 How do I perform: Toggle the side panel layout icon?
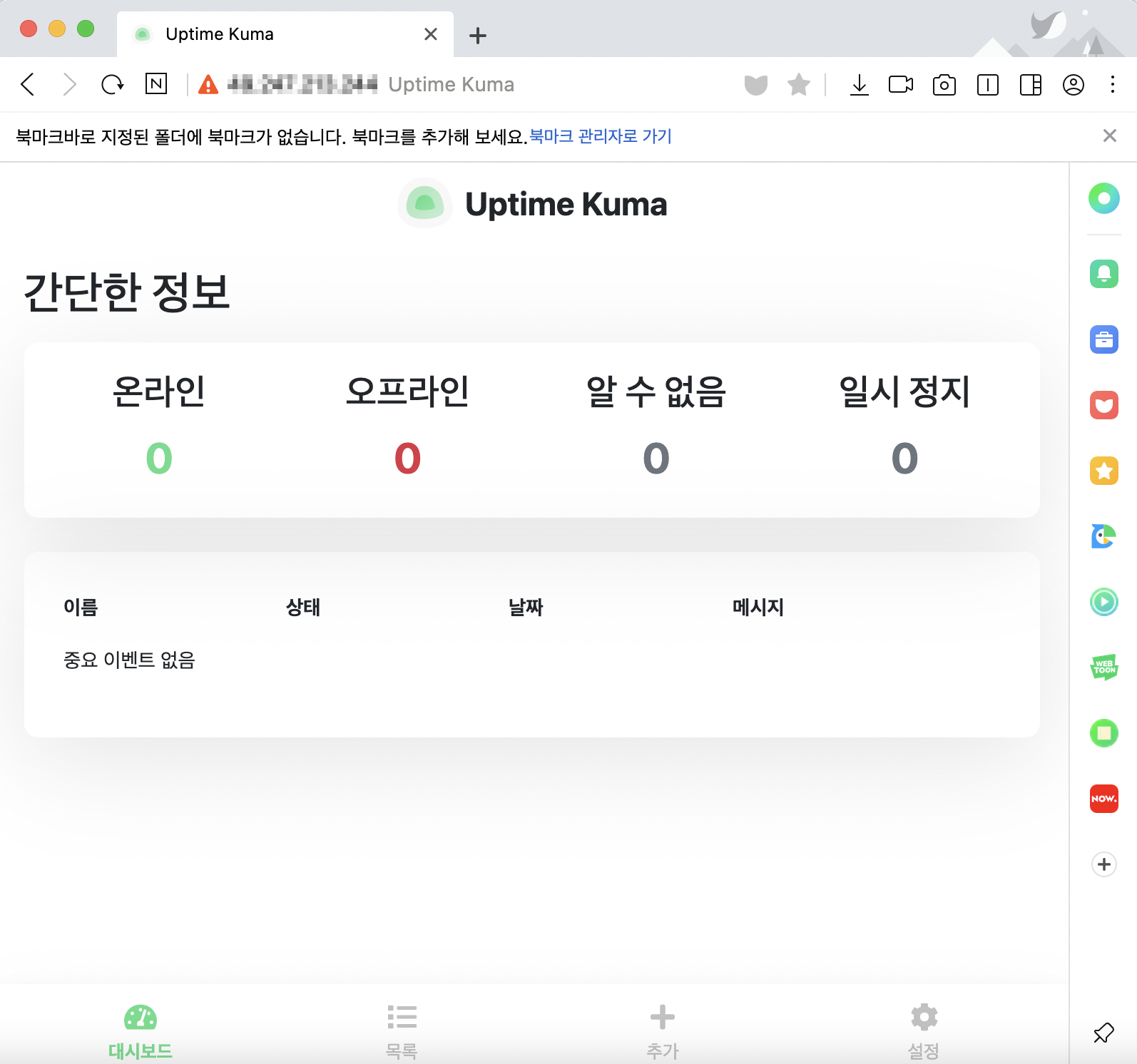1031,85
